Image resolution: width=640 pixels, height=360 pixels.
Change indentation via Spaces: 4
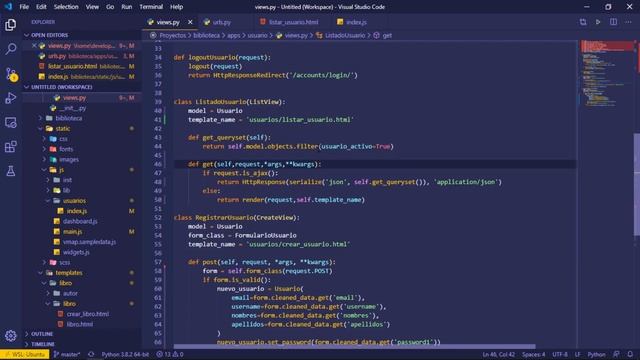(x=533, y=354)
